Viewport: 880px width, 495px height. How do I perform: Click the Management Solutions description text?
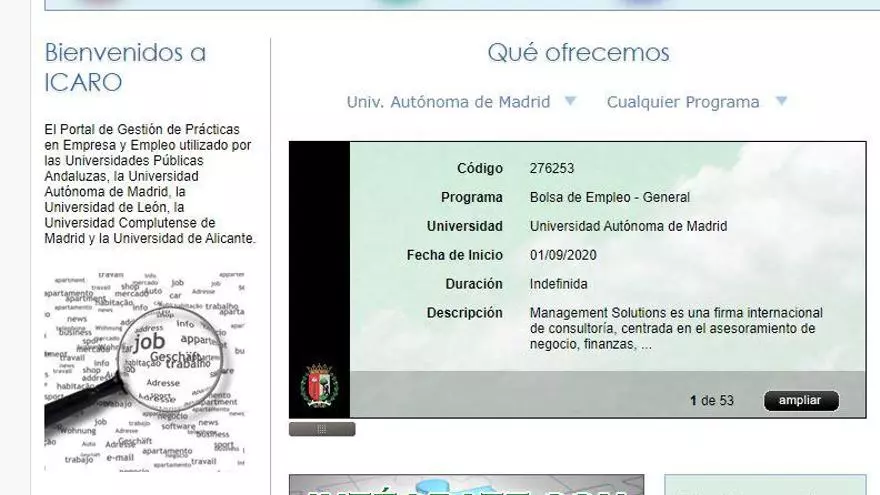tap(676, 329)
